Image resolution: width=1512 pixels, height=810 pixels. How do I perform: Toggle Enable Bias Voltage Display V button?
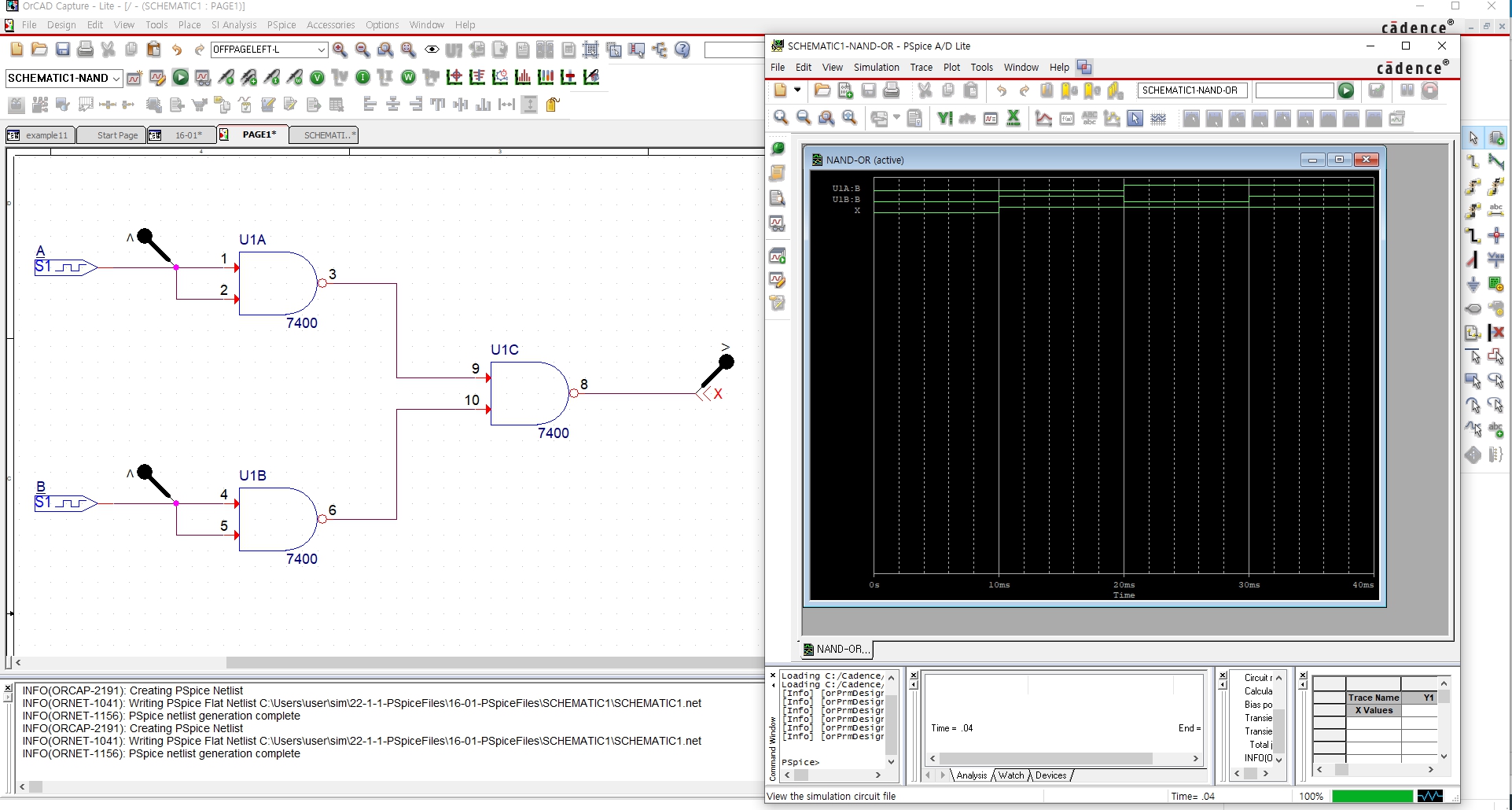pyautogui.click(x=317, y=77)
